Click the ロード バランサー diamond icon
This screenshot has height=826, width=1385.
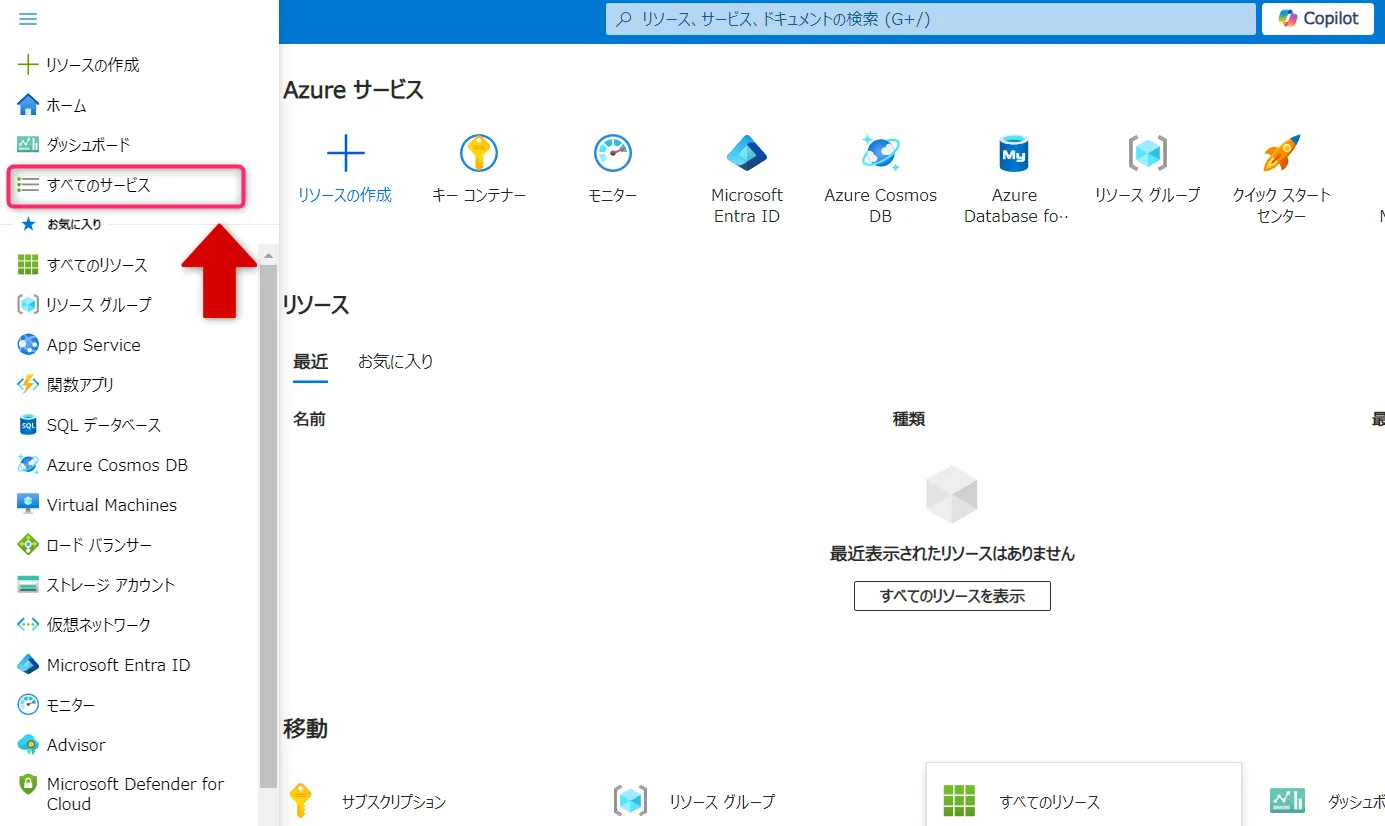point(28,545)
